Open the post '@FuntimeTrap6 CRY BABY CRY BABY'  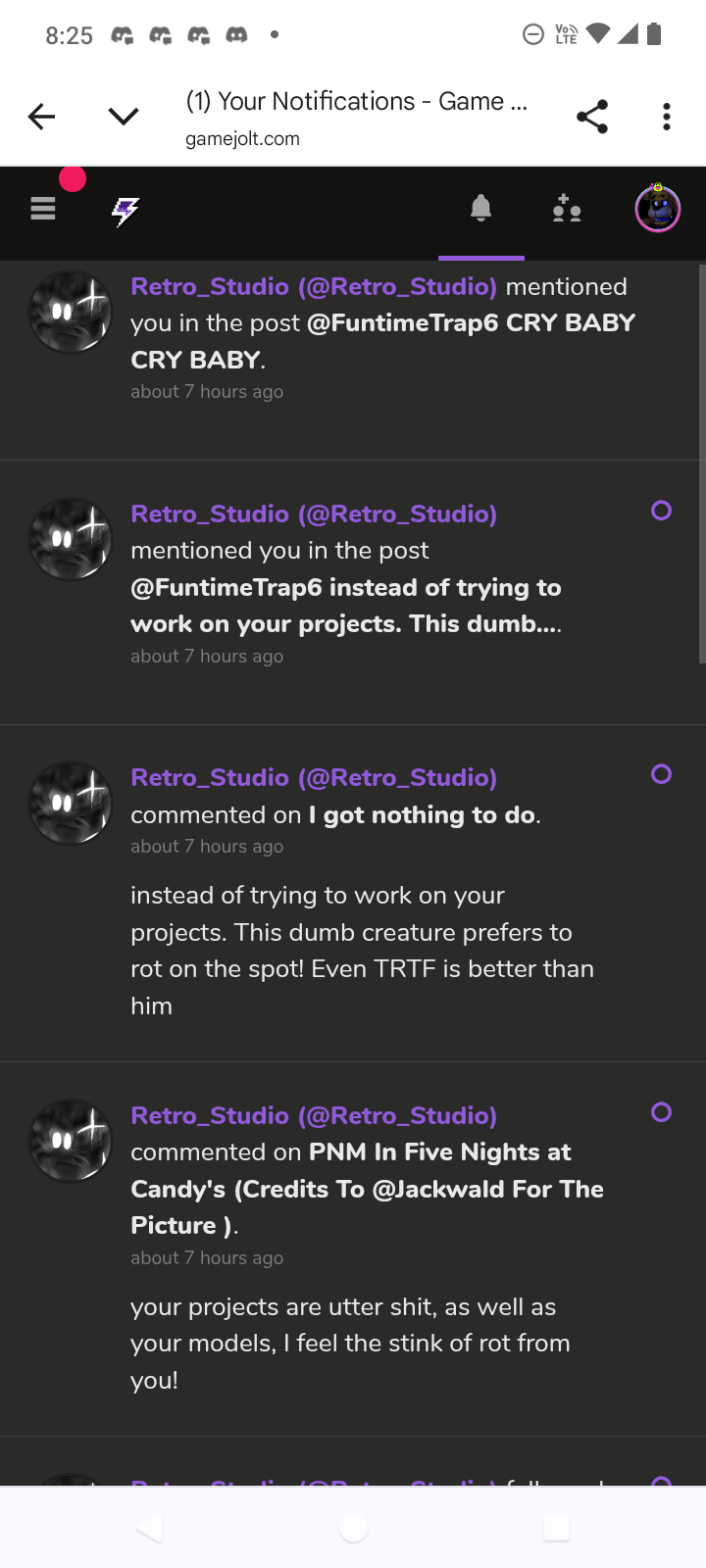(383, 341)
